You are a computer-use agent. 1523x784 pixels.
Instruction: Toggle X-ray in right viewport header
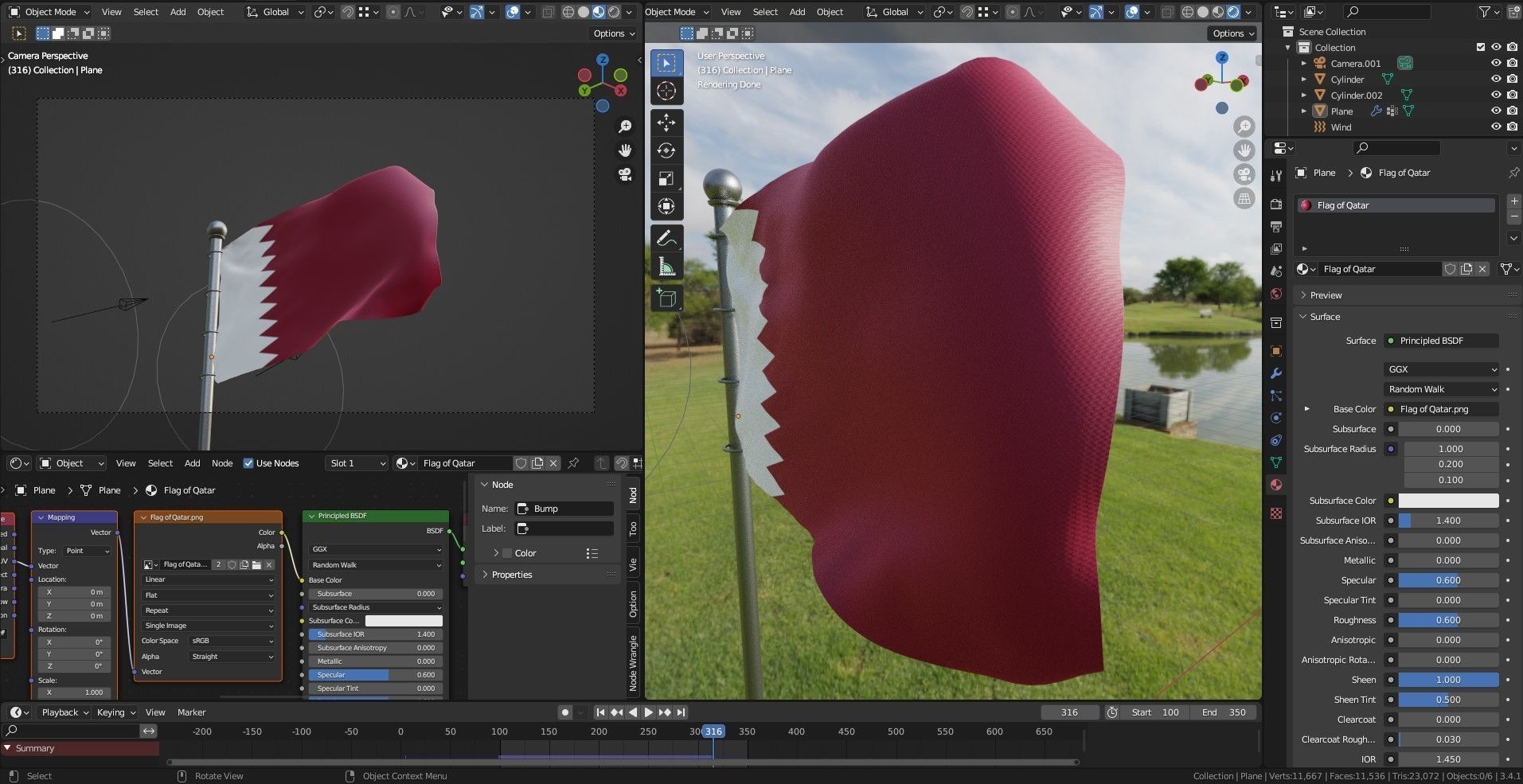(x=1167, y=12)
